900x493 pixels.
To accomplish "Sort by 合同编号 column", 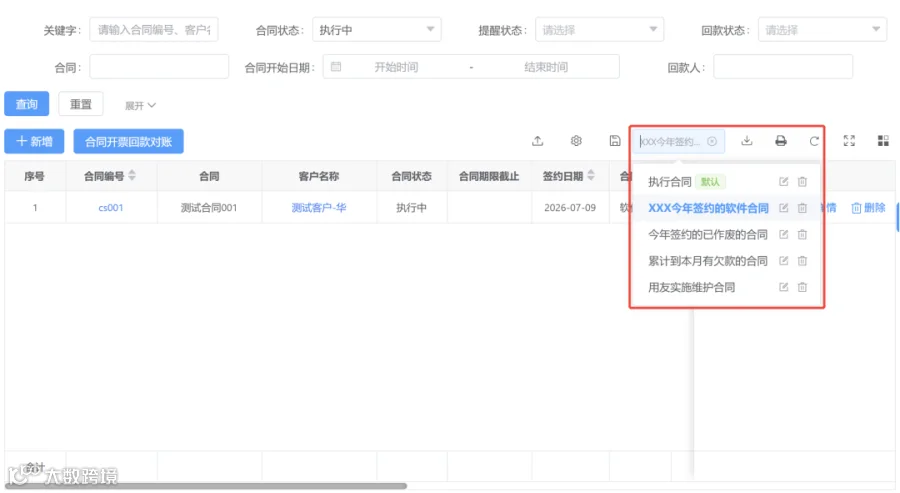I will [x=132, y=175].
